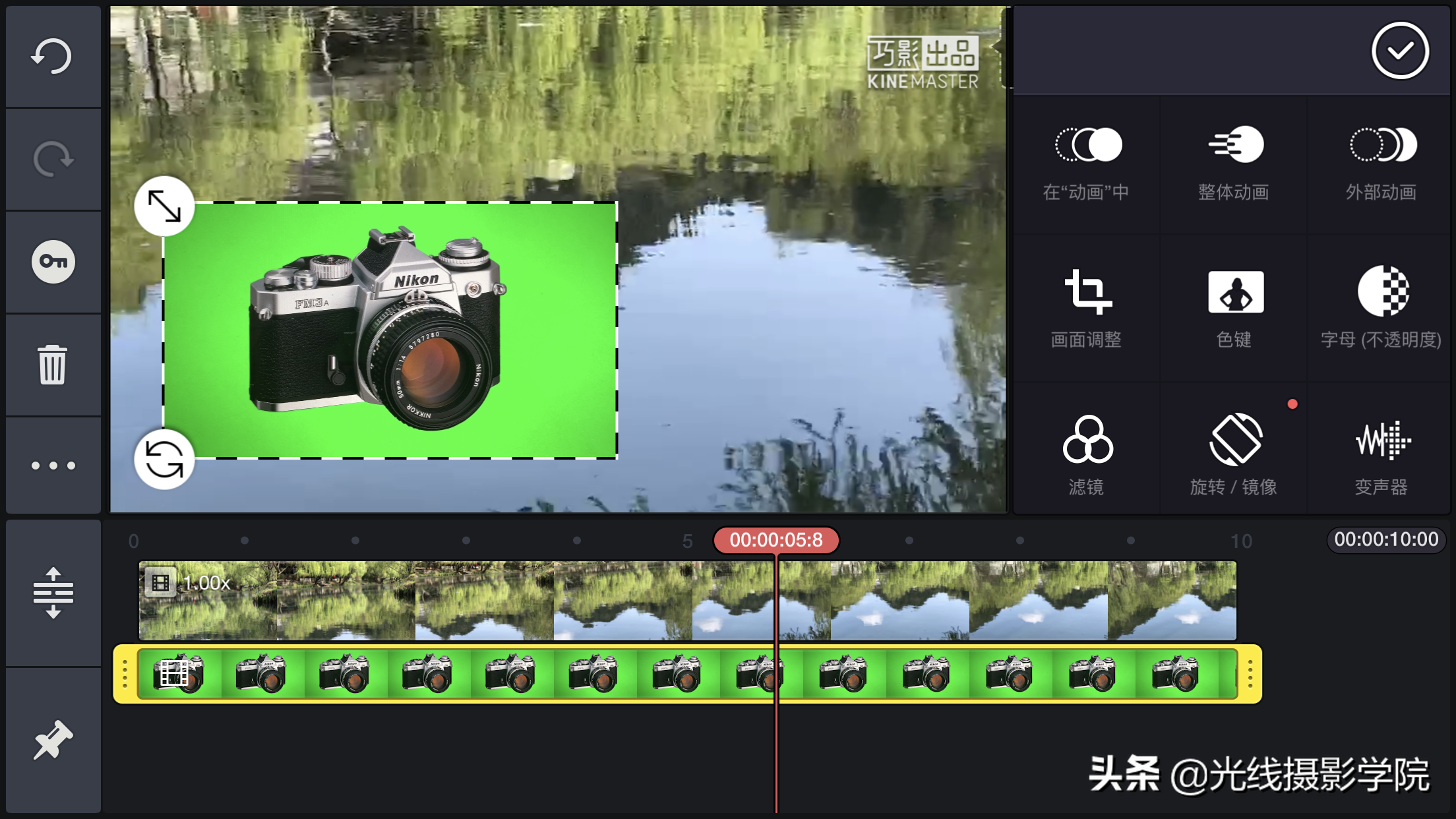Image resolution: width=1456 pixels, height=819 pixels.
Task: Tap the 1.00x speed label on video clip
Action: (x=206, y=583)
